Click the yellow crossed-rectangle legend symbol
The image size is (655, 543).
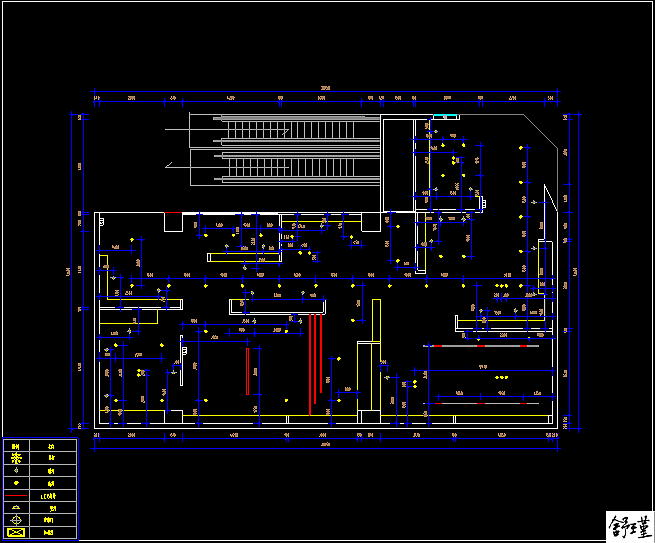click(x=16, y=533)
